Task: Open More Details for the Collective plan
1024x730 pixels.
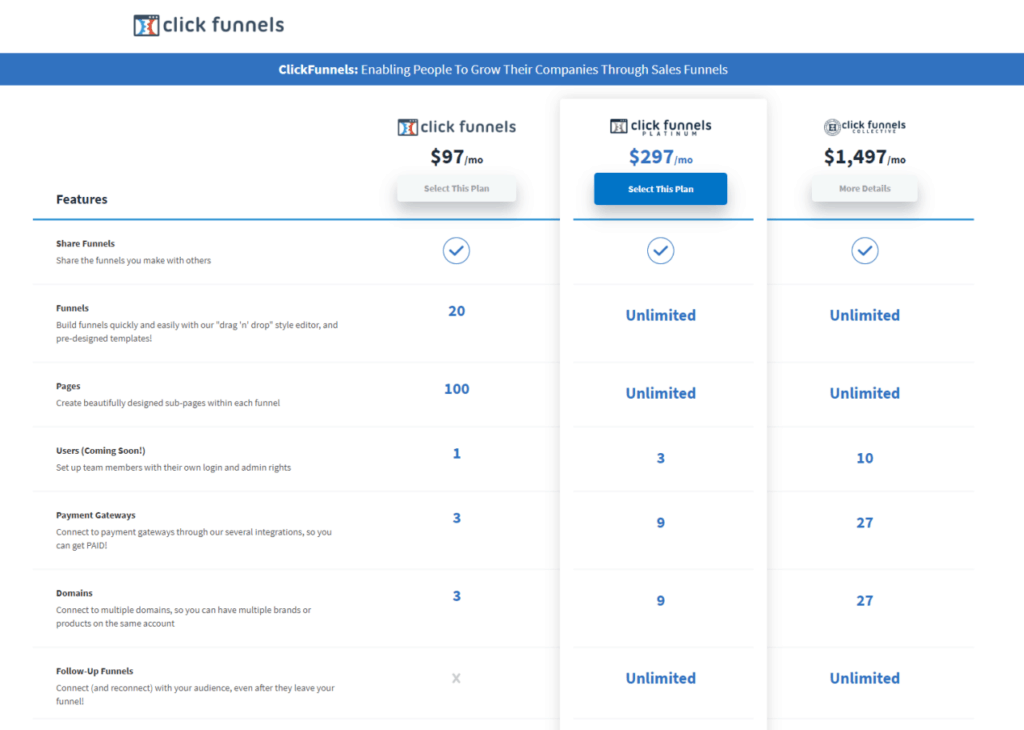Action: click(864, 188)
